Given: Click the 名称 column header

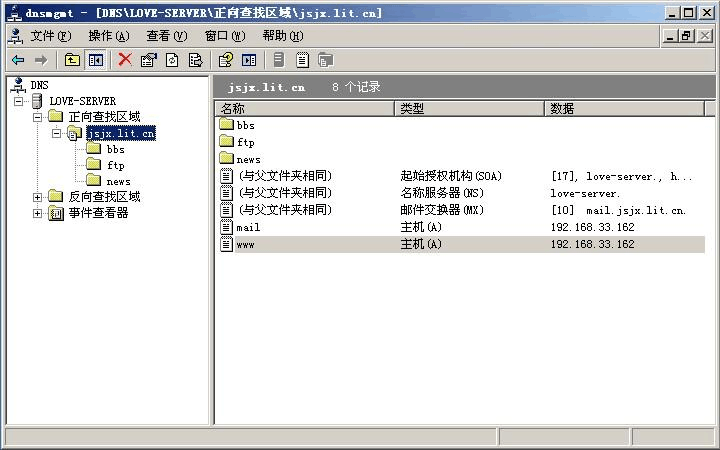Looking at the screenshot, I should click(x=304, y=108).
